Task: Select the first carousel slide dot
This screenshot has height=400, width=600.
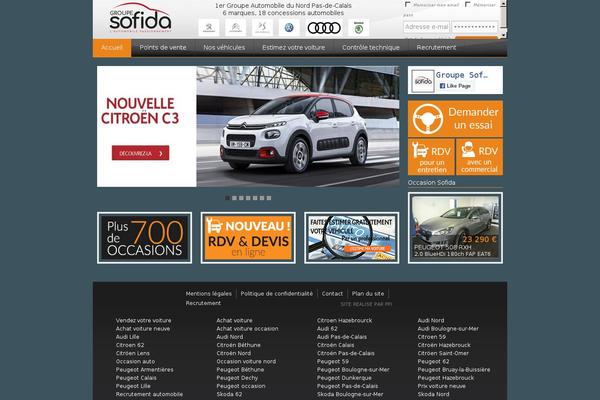Action: (x=227, y=198)
